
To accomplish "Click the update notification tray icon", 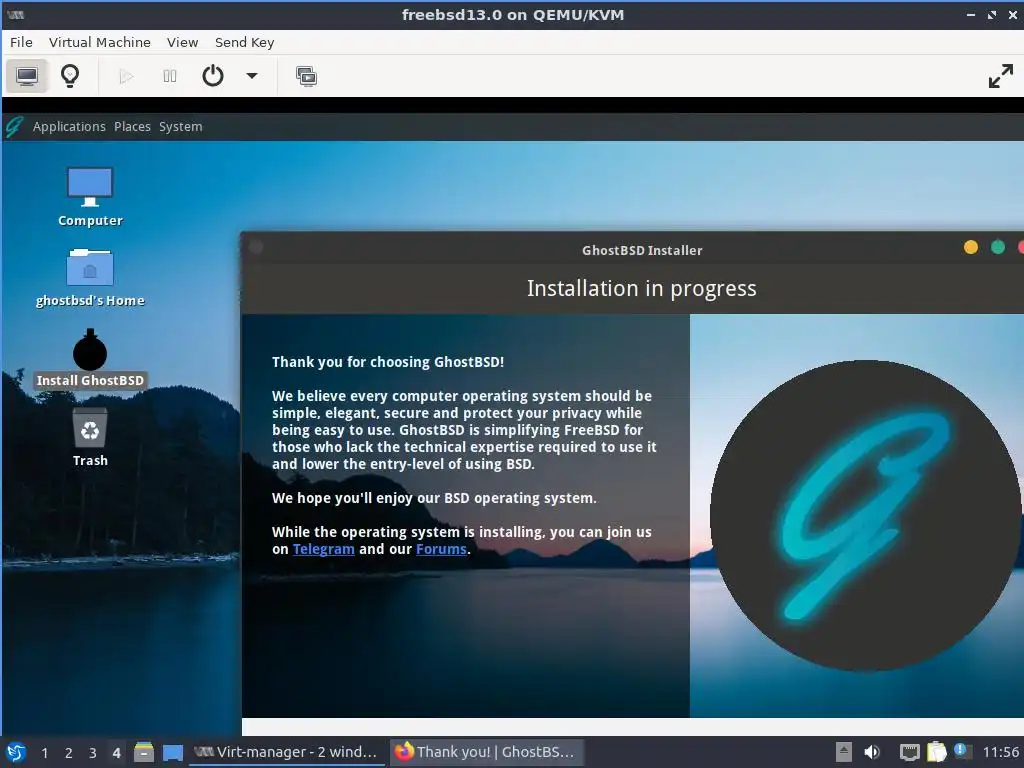I will point(962,751).
